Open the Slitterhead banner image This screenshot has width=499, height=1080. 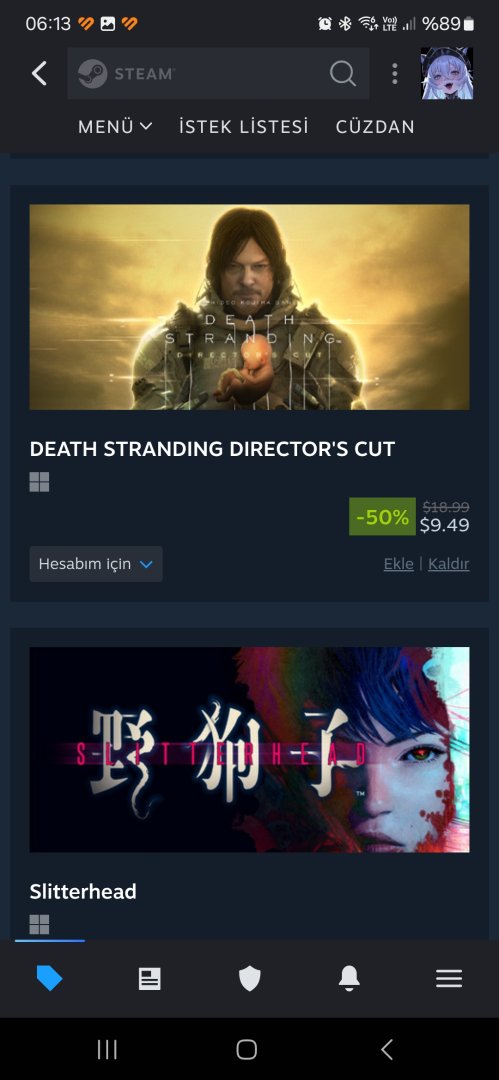250,749
